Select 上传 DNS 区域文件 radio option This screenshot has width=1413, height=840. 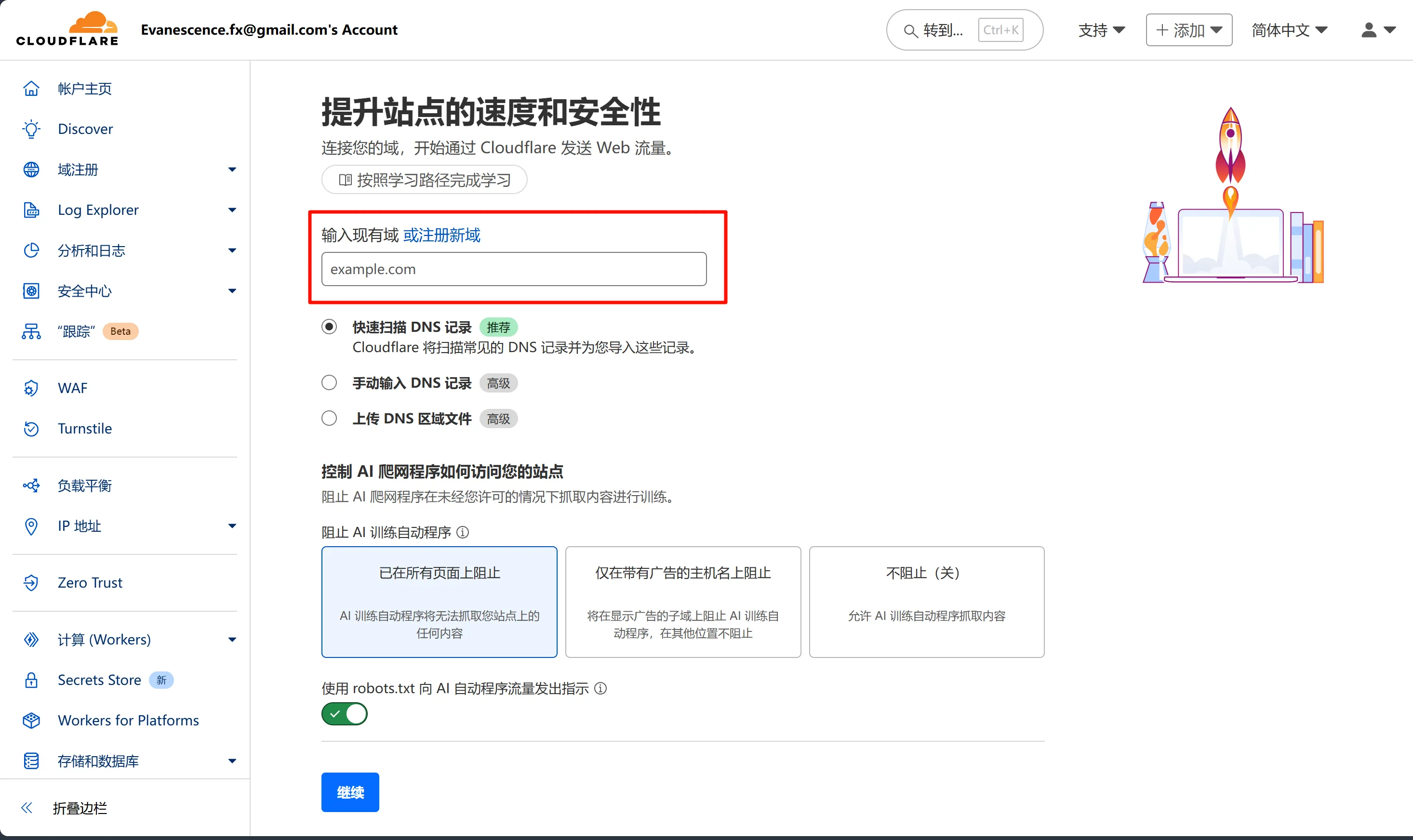(329, 418)
